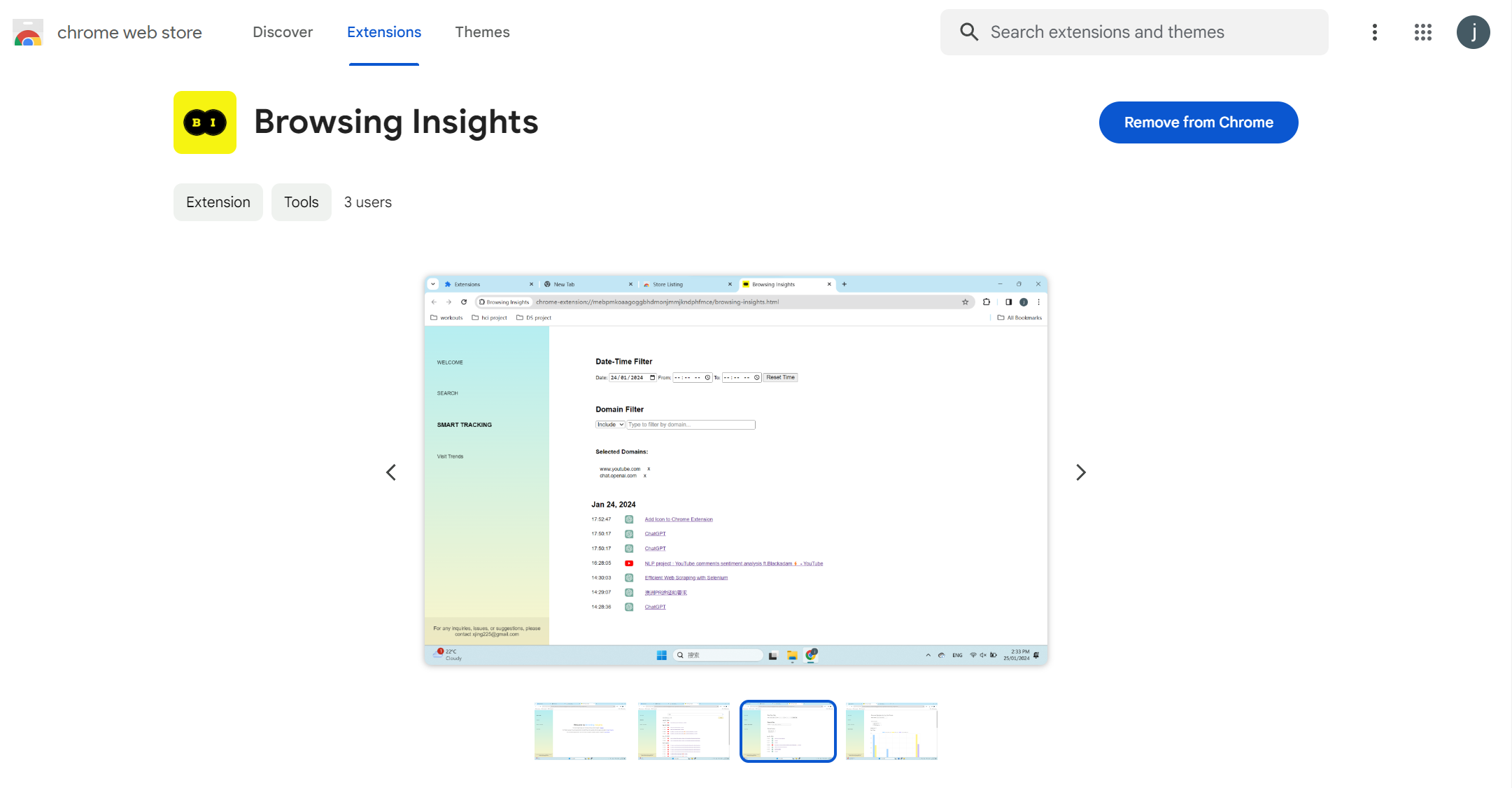Select the second screenshot thumbnail
The width and height of the screenshot is (1512, 788).
point(684,731)
